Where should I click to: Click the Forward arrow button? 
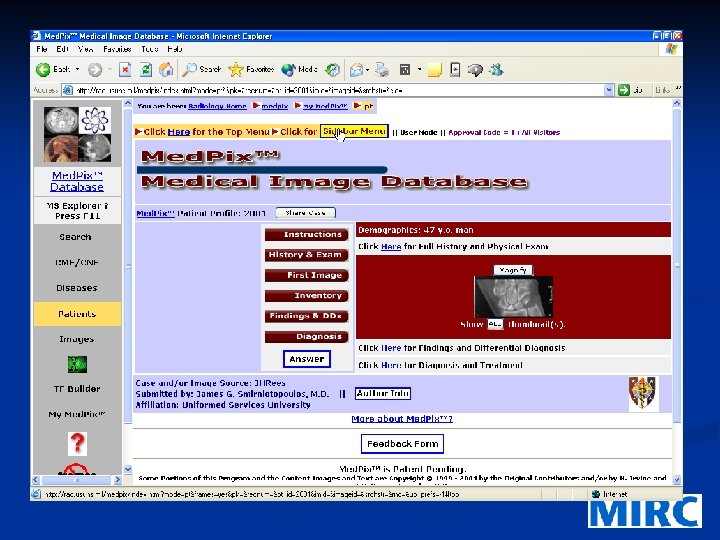(95, 70)
